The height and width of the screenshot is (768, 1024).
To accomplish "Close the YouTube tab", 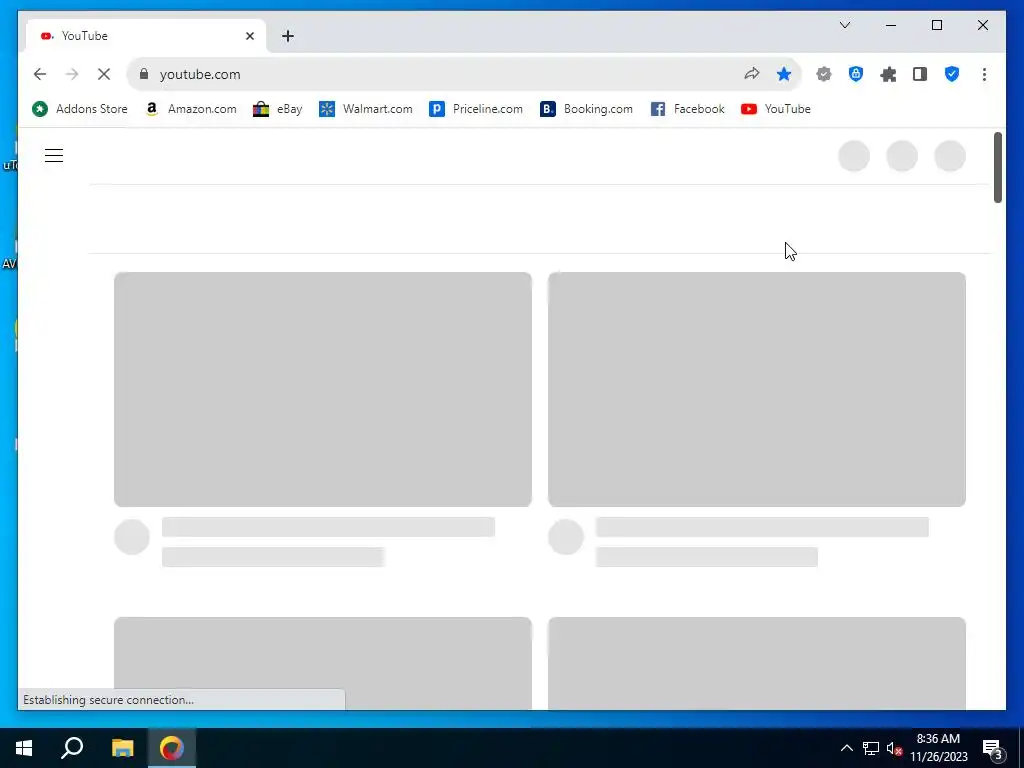I will (249, 36).
